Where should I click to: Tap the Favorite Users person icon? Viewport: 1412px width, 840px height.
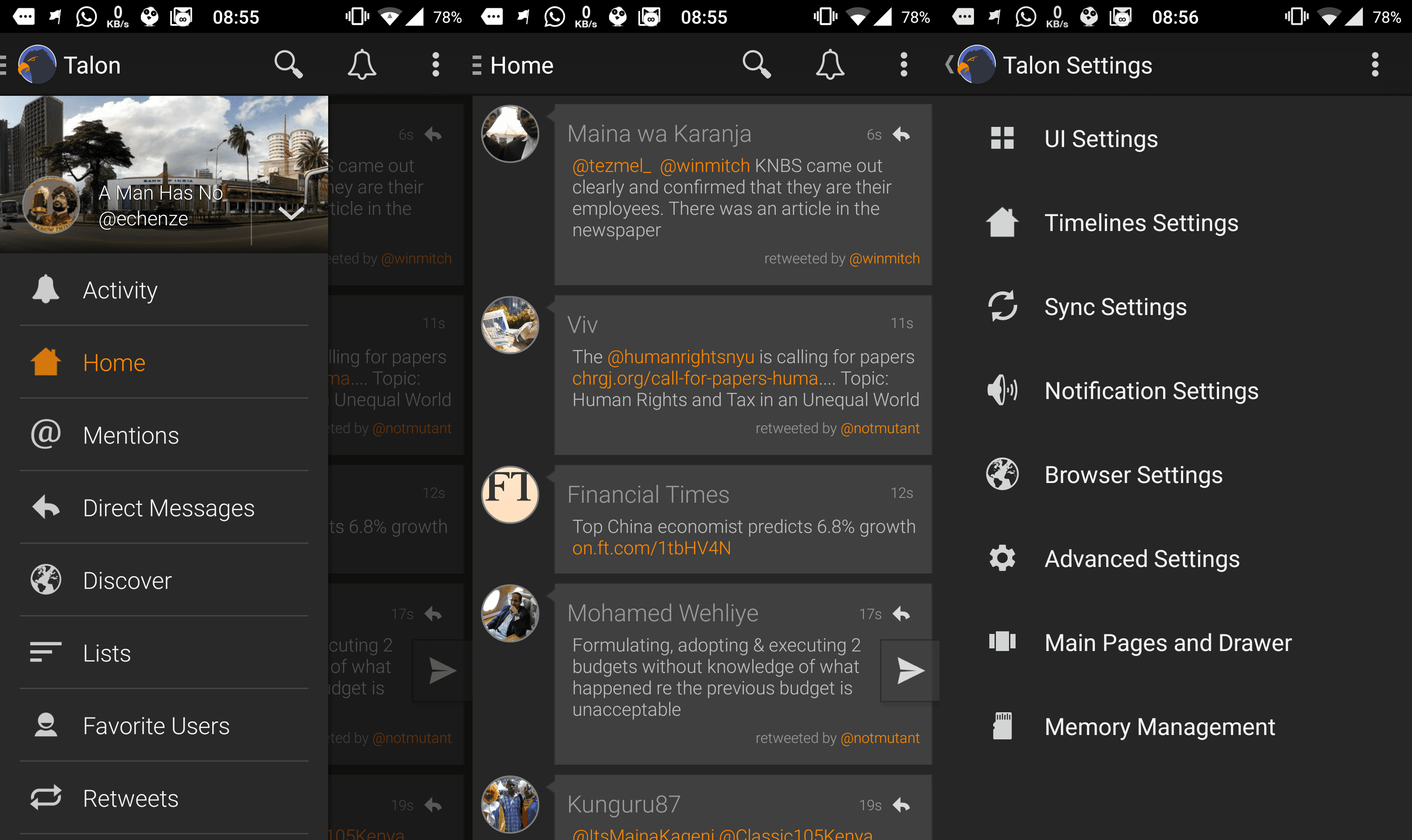click(x=46, y=724)
